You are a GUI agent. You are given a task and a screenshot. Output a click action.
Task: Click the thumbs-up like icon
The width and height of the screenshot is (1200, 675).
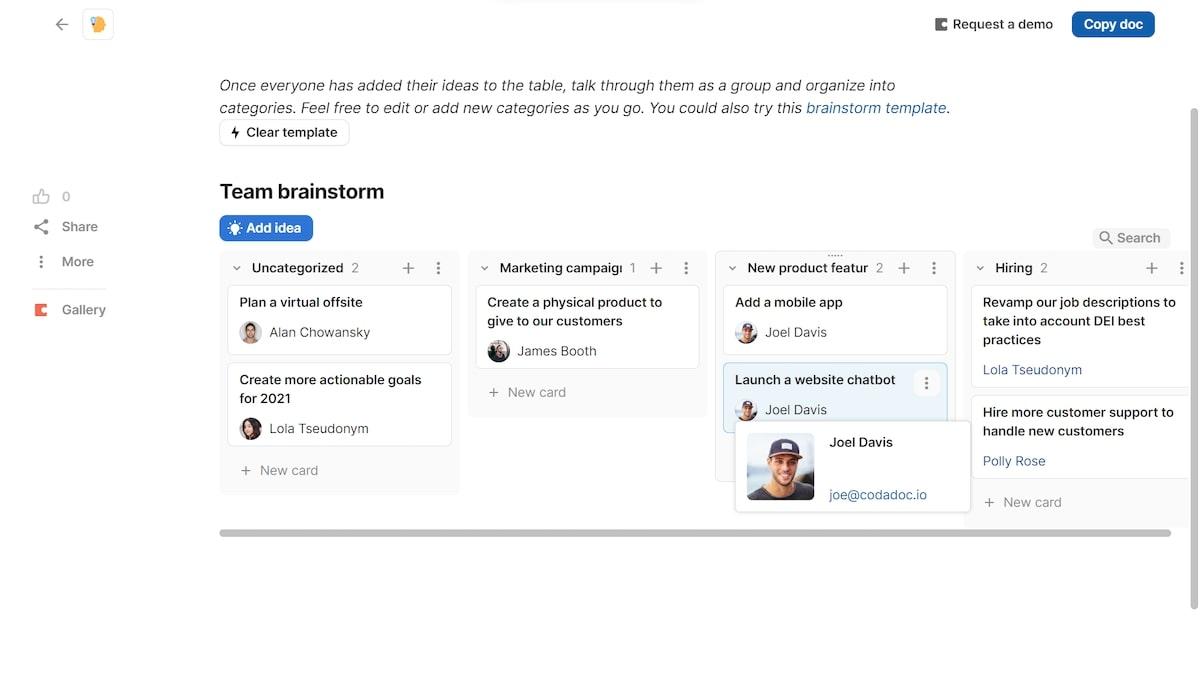41,197
